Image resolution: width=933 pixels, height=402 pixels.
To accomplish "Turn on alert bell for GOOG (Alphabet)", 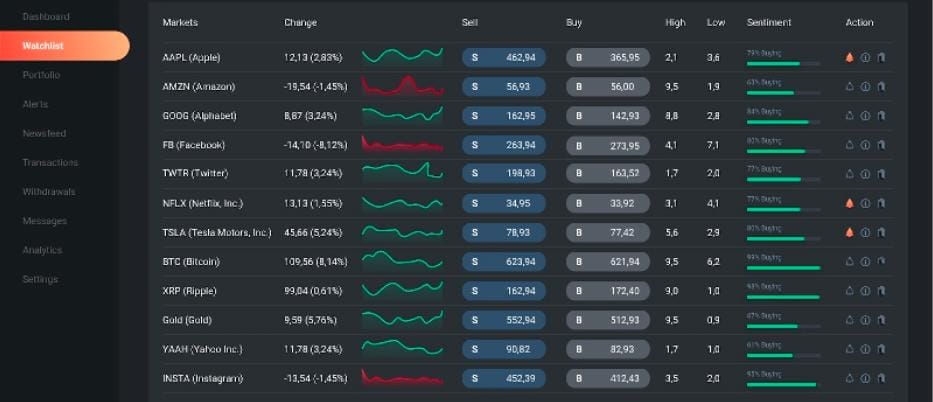I will coord(850,116).
